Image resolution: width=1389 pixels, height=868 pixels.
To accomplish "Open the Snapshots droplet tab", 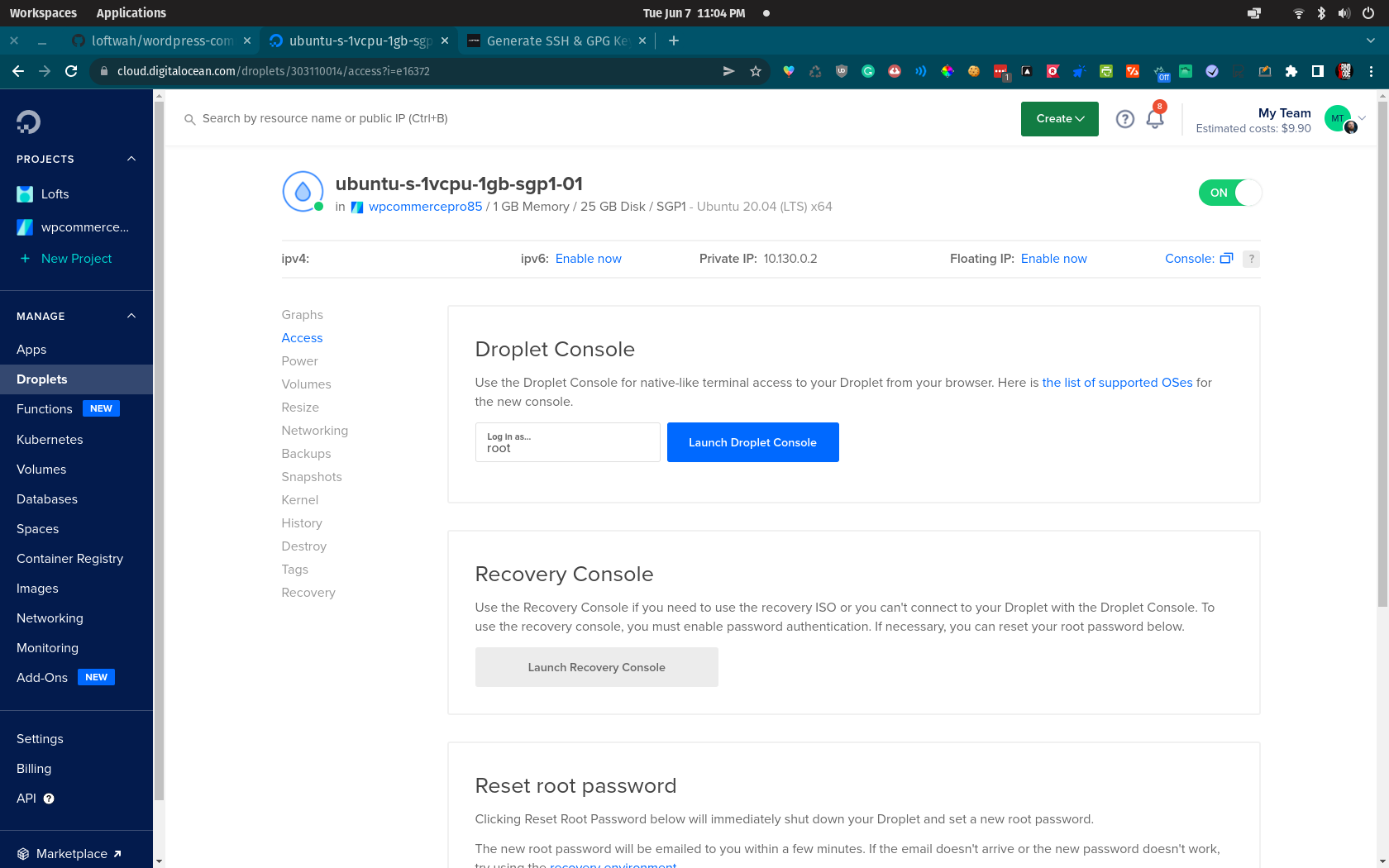I will (312, 477).
